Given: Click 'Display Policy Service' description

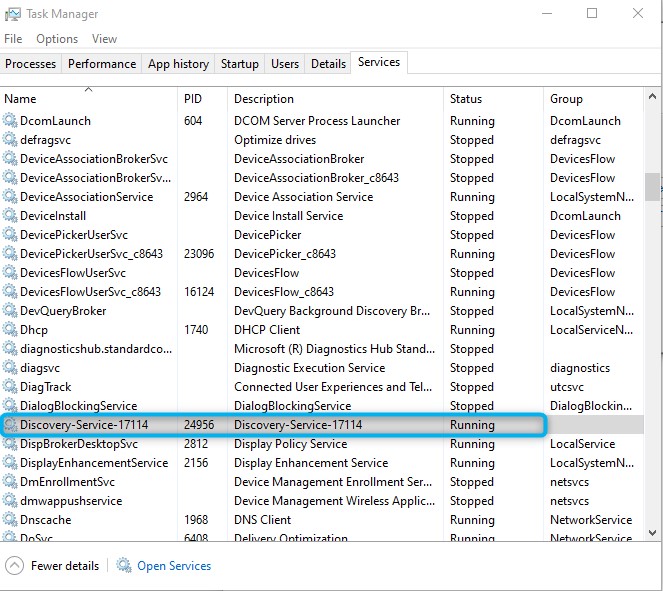Looking at the screenshot, I should pyautogui.click(x=290, y=444).
